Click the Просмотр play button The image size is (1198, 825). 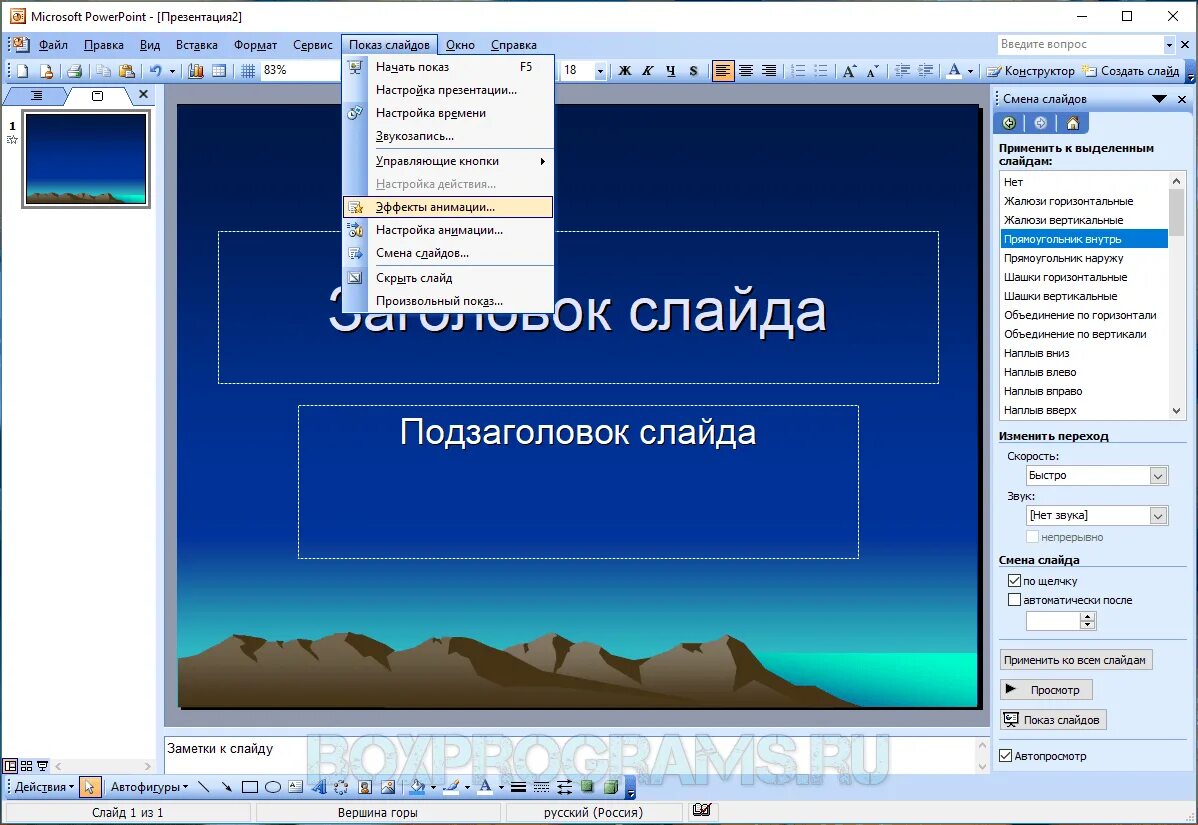click(1046, 690)
